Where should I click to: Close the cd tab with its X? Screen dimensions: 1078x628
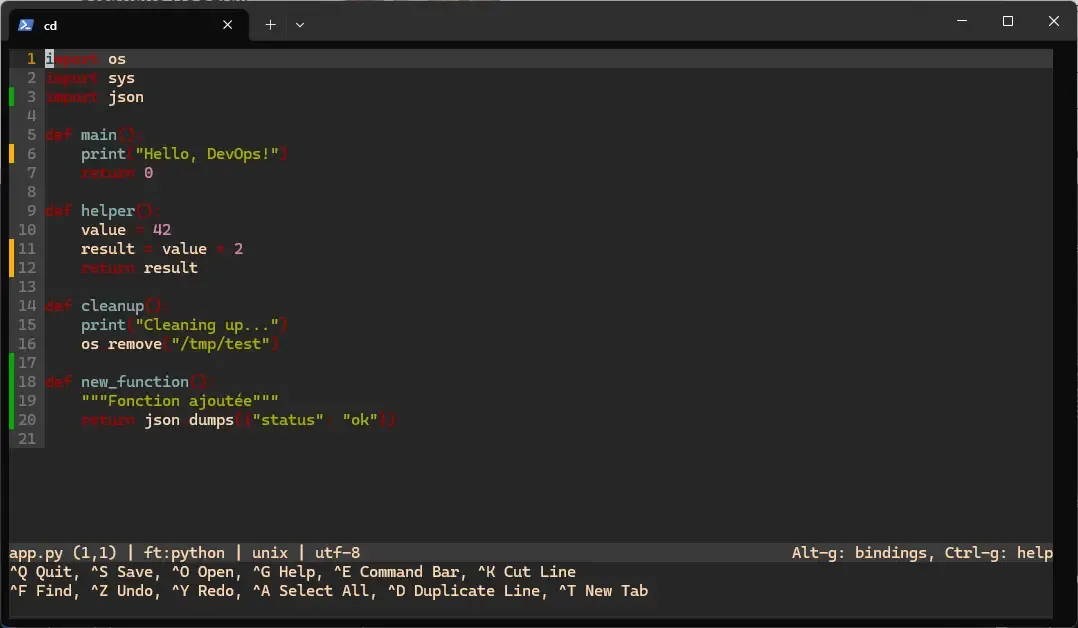227,25
